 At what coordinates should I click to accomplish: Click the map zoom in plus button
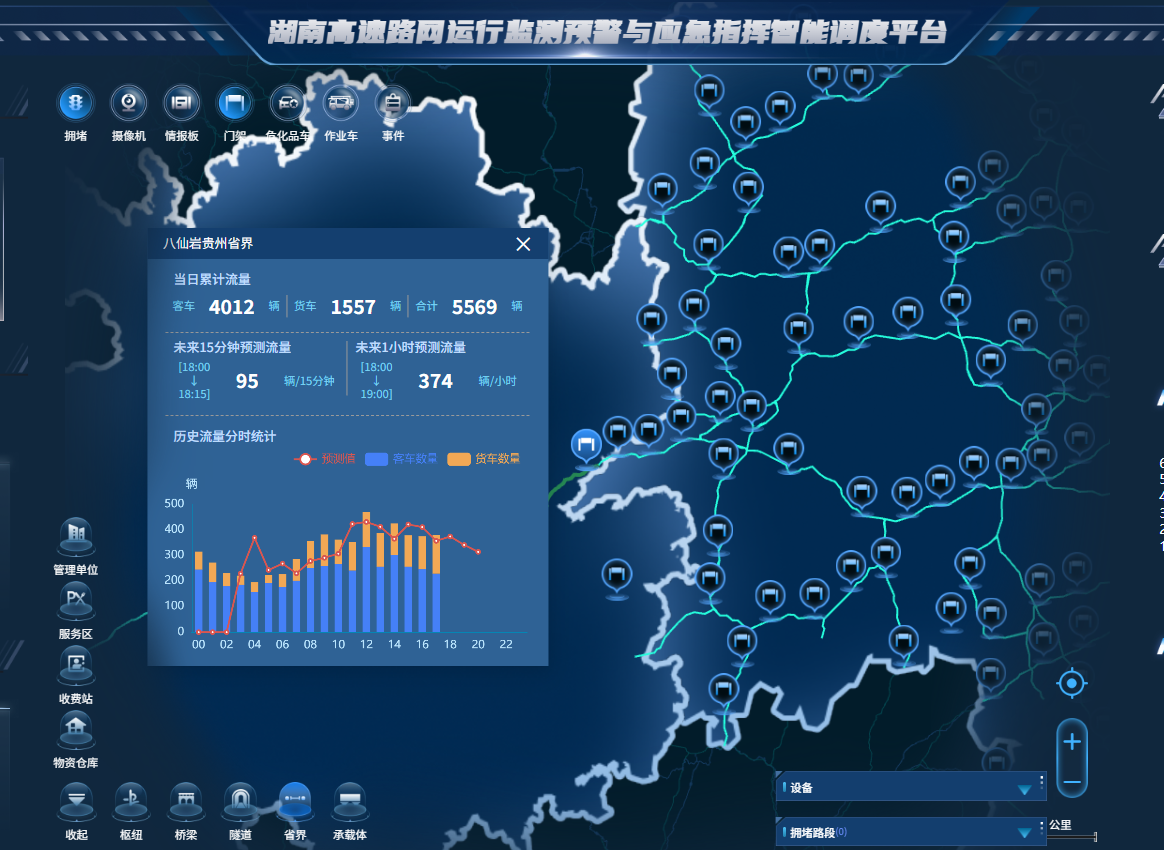(1072, 742)
